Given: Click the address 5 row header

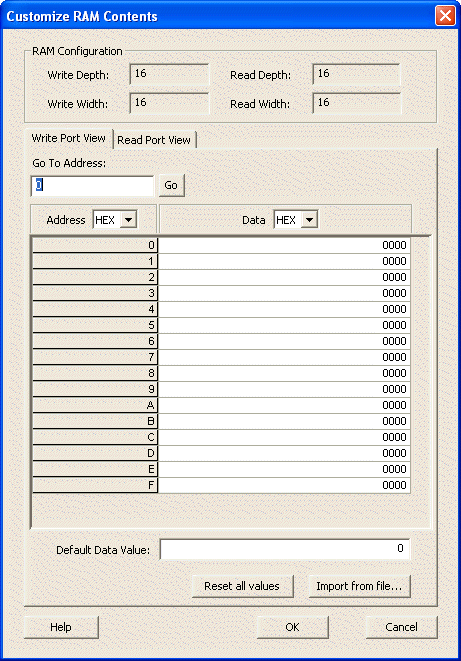Looking at the screenshot, I should (x=95, y=325).
